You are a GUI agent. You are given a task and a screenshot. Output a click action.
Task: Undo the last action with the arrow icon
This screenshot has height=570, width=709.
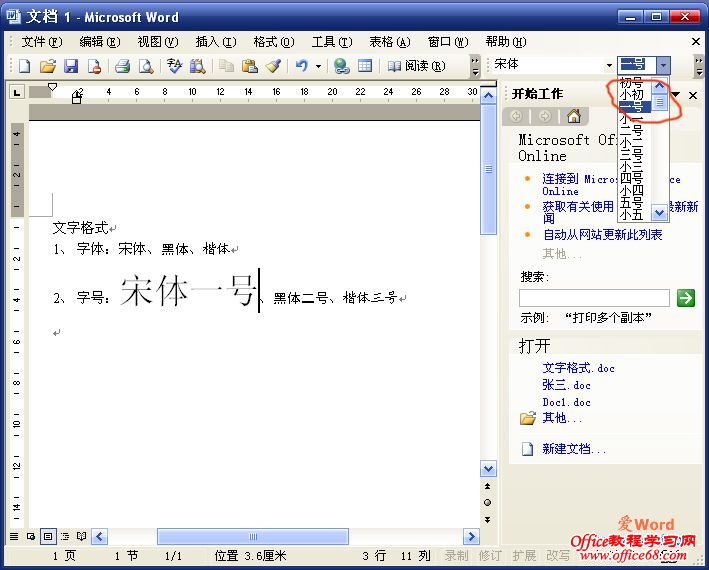click(x=302, y=66)
